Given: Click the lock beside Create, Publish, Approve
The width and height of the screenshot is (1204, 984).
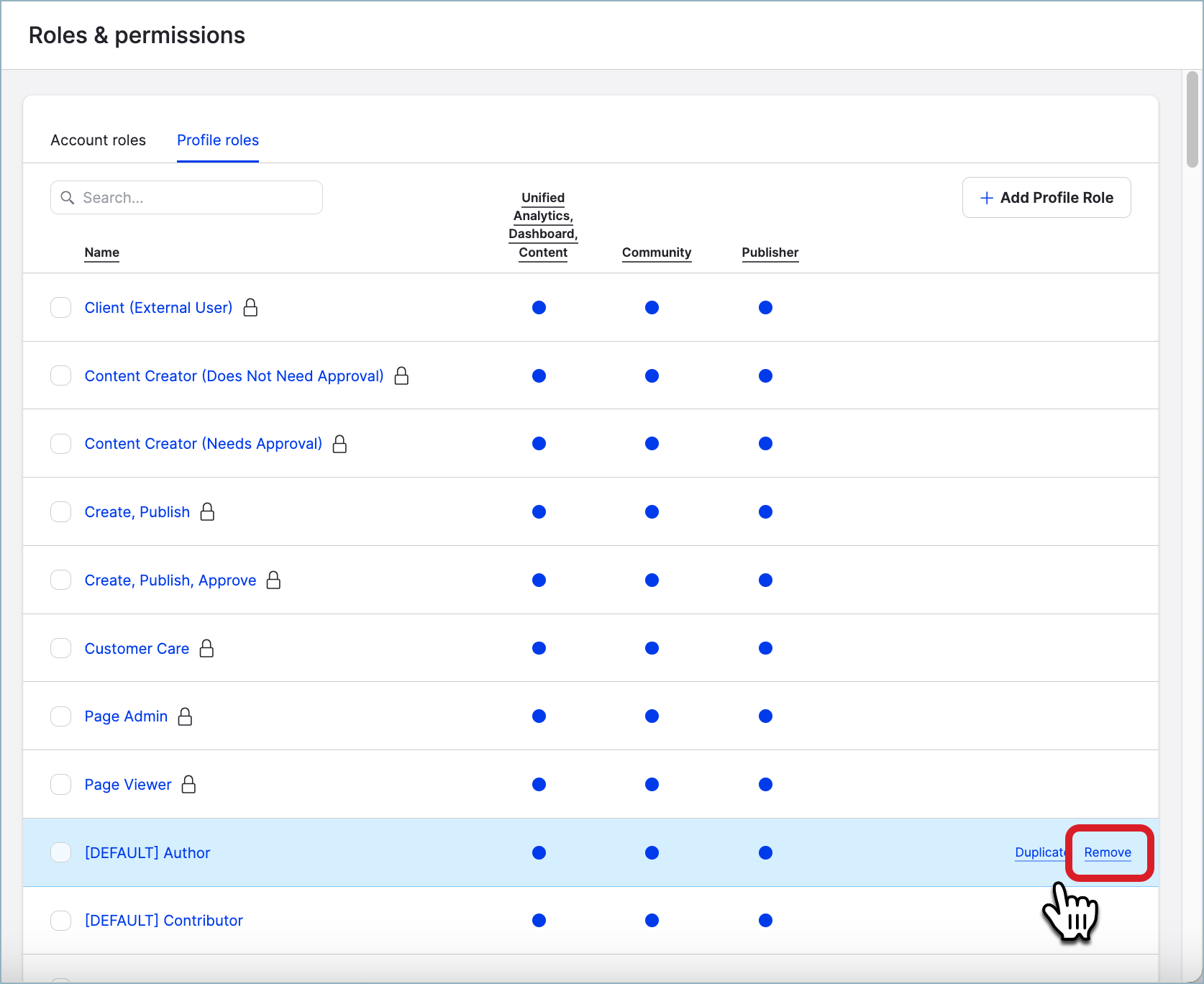Looking at the screenshot, I should click(x=273, y=580).
